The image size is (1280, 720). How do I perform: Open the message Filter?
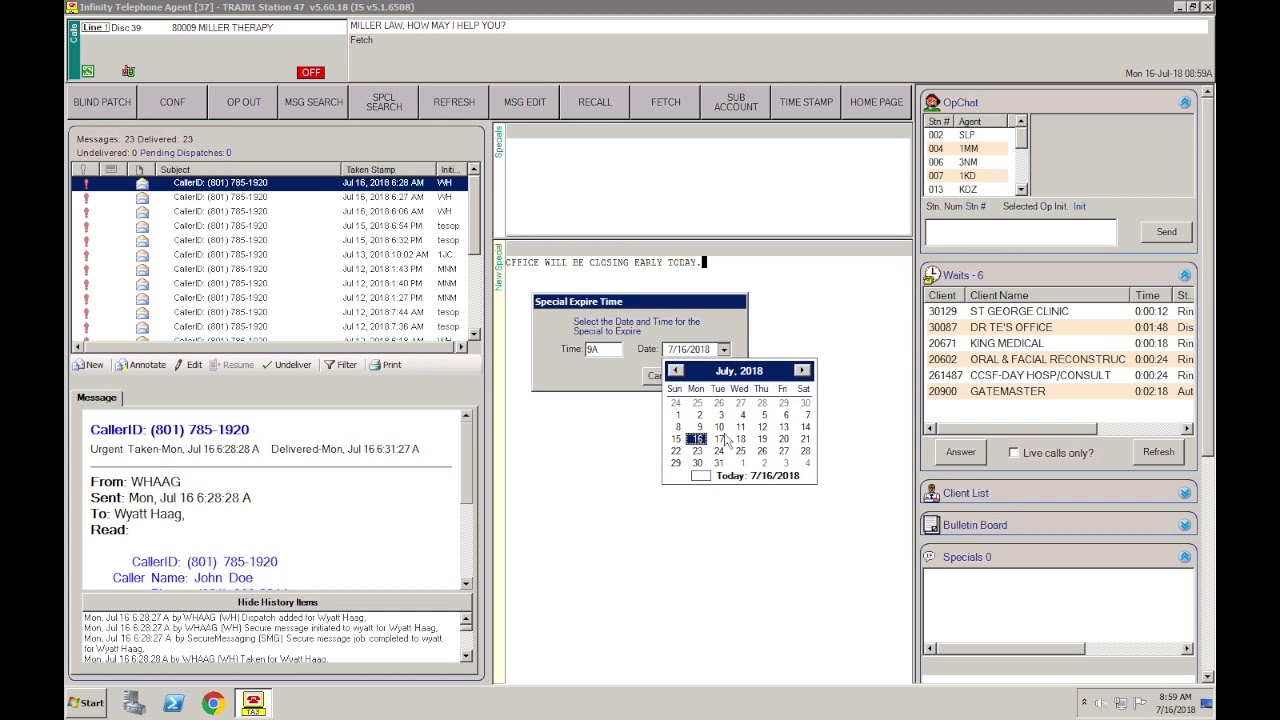341,365
